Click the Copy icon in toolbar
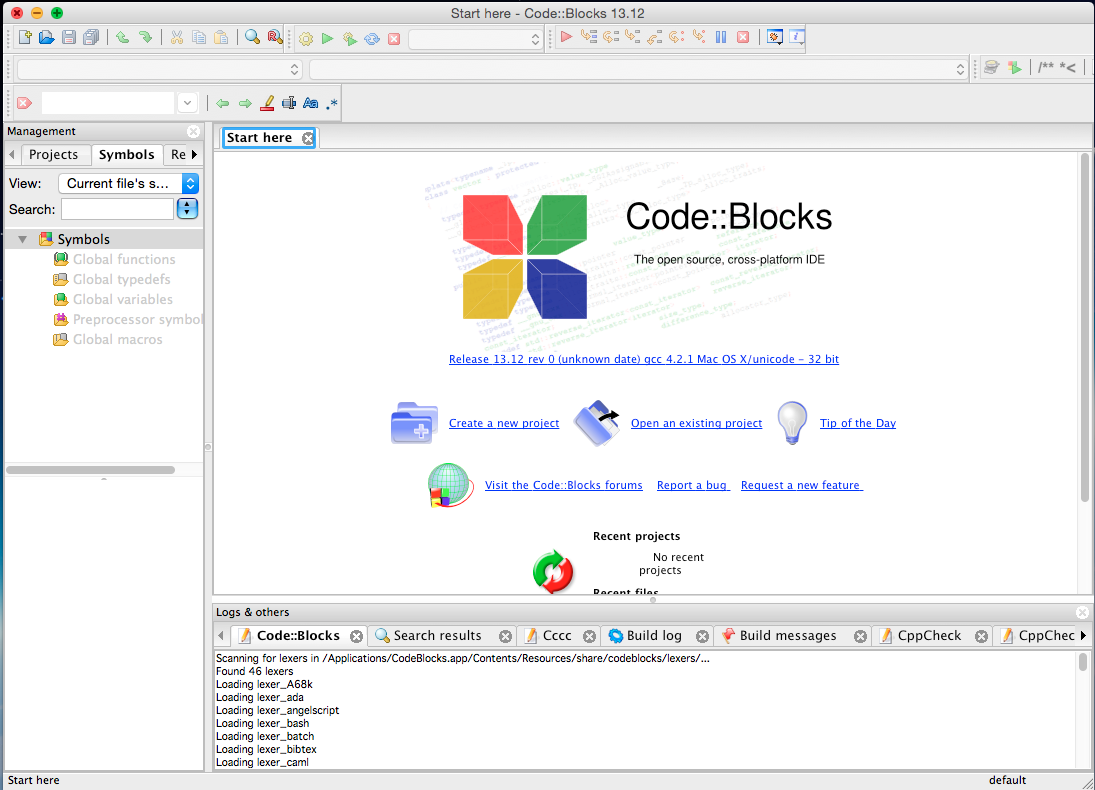Viewport: 1095px width, 790px height. (199, 37)
